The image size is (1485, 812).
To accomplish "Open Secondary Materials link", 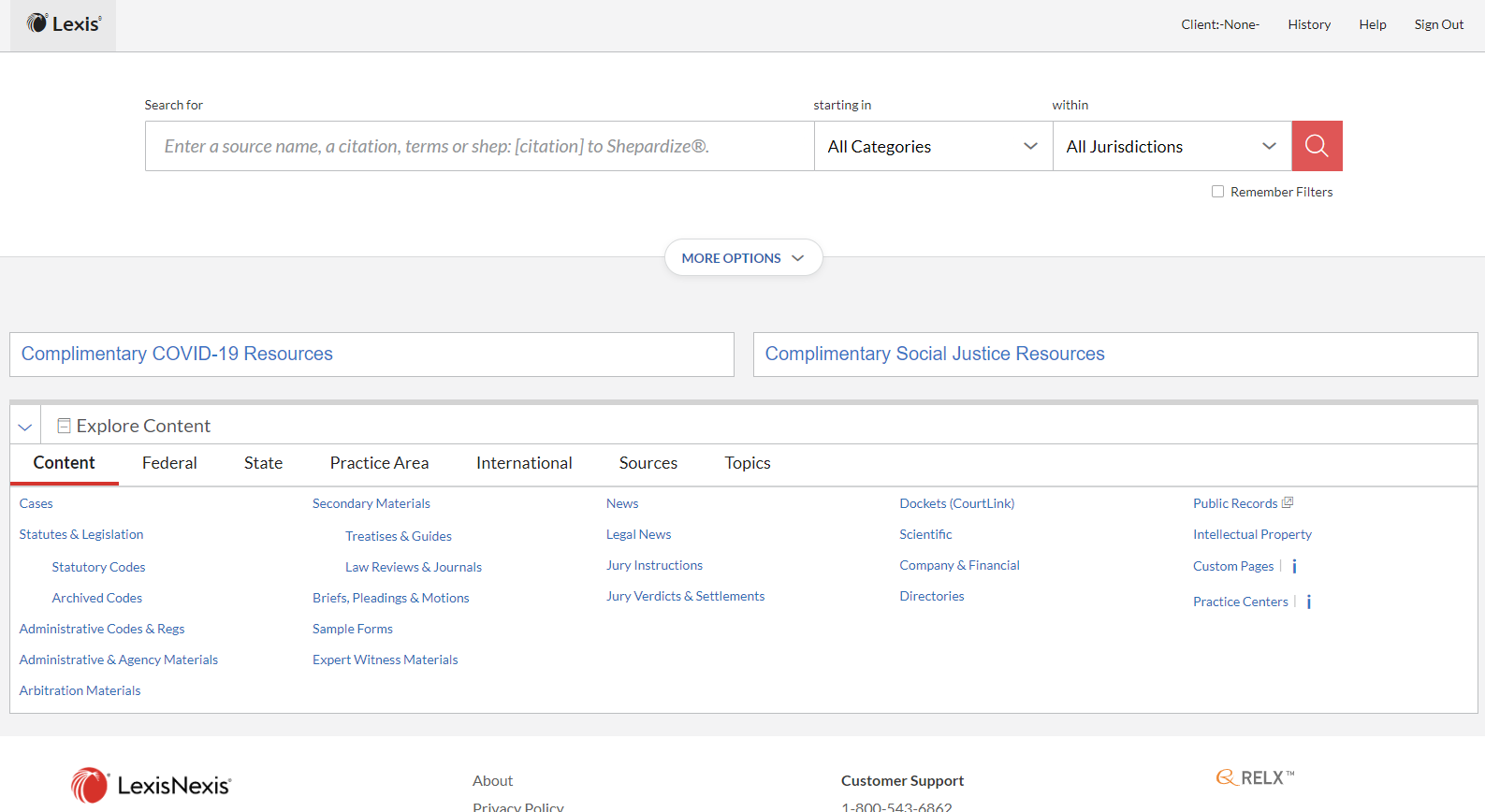I will [x=371, y=503].
